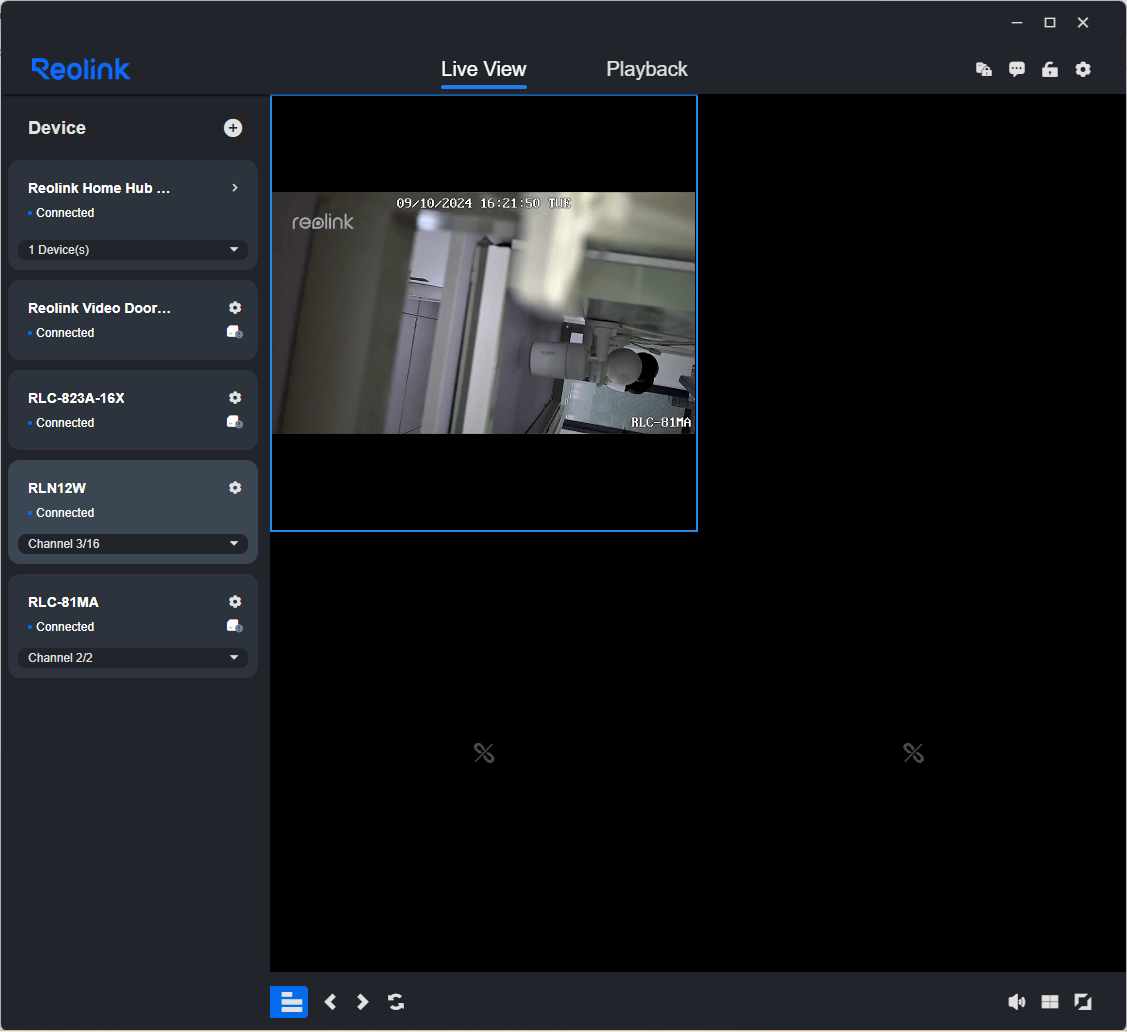The height and width of the screenshot is (1032, 1127).
Task: Toggle the device list sidebar button
Action: click(289, 1002)
